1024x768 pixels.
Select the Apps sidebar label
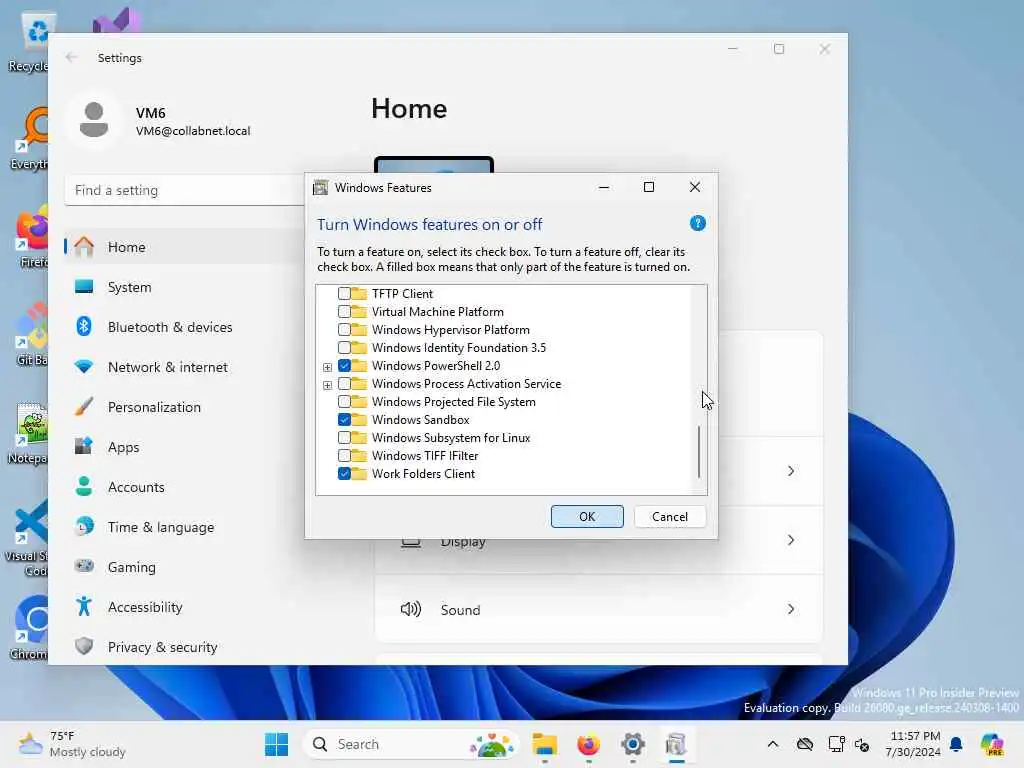[123, 447]
